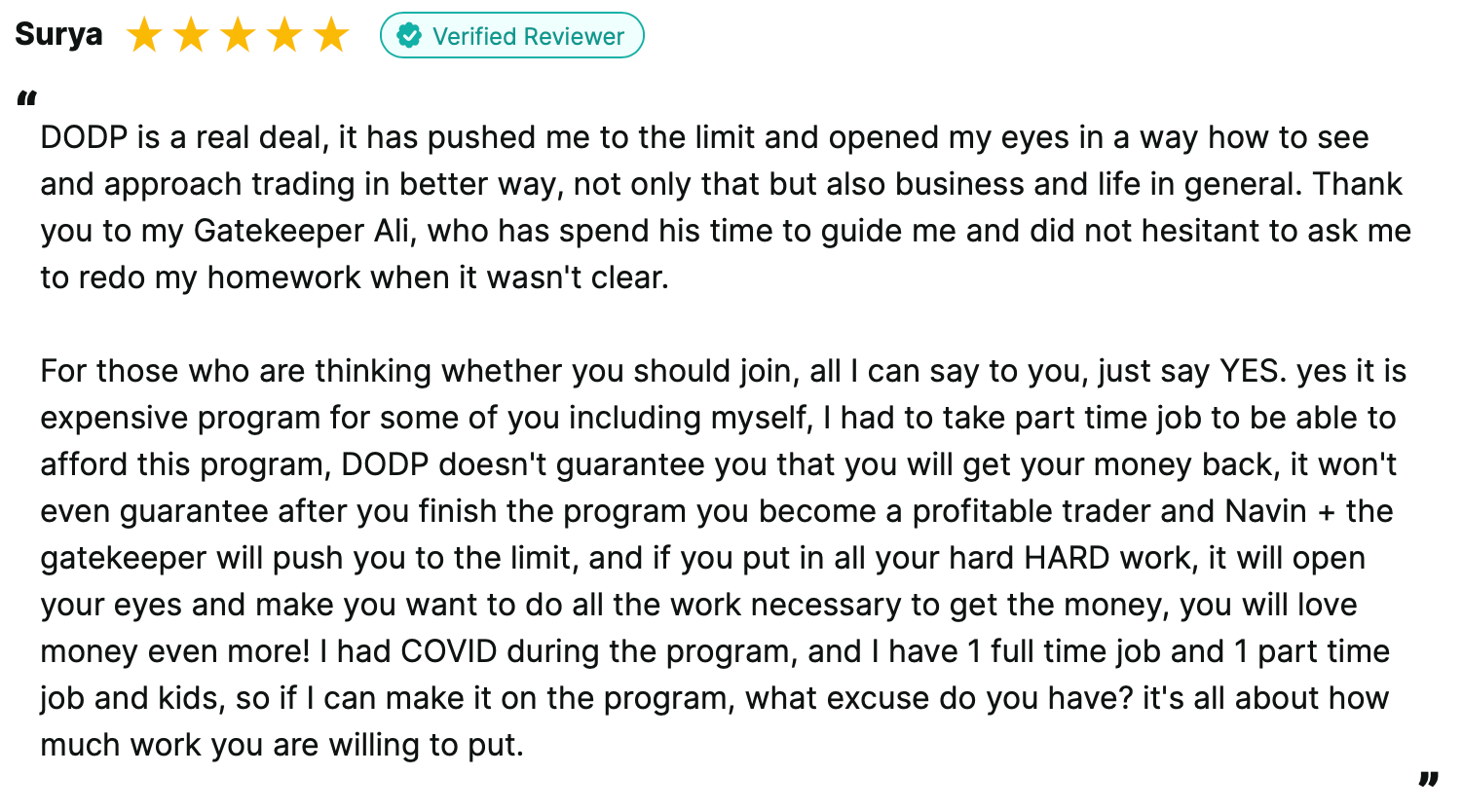
Task: Click the word DODP starting the review
Action: click(x=84, y=137)
